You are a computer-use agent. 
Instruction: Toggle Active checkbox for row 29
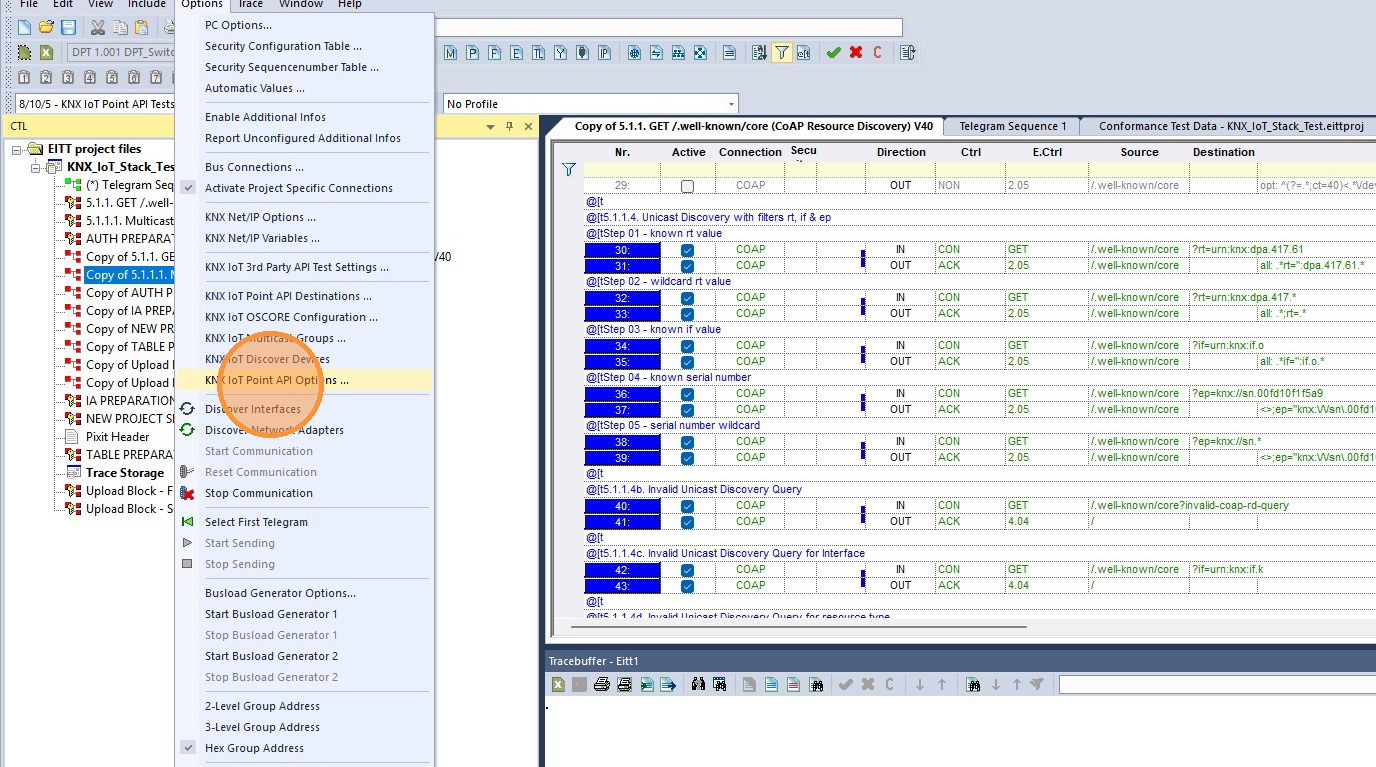(687, 186)
